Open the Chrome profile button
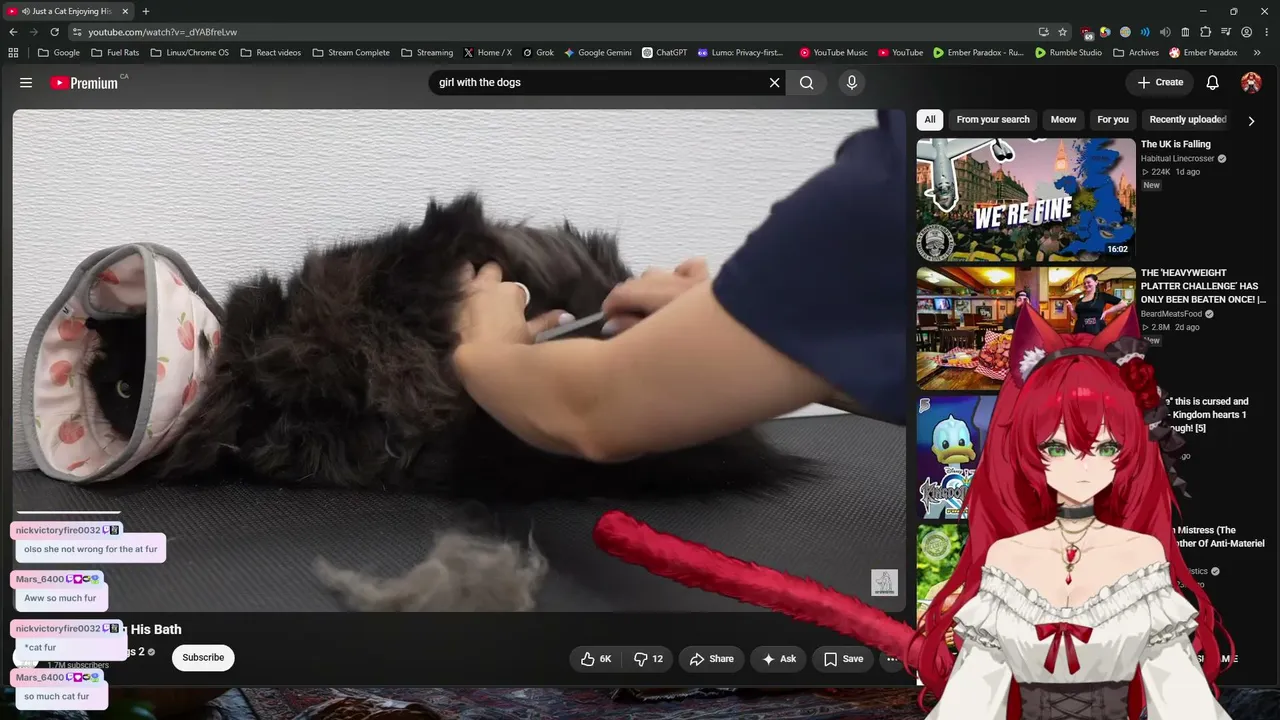This screenshot has width=1280, height=720. tap(1246, 32)
